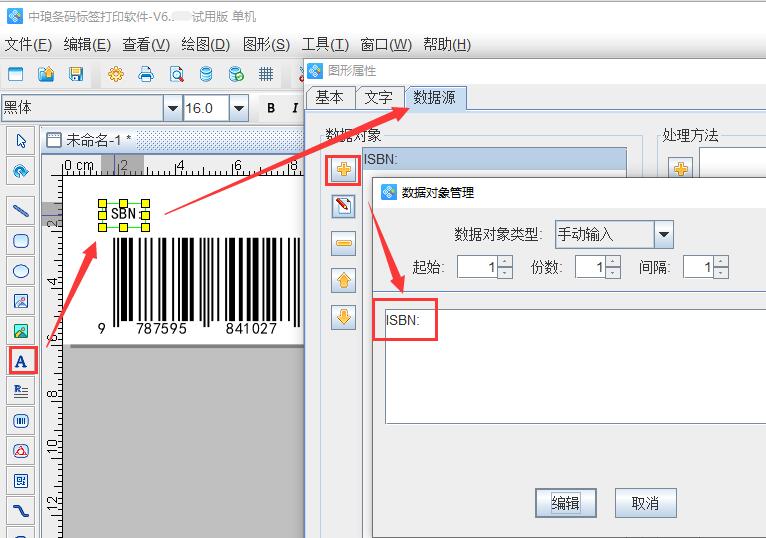Open the 绘图(D) menu
The width and height of the screenshot is (766, 538).
click(205, 44)
